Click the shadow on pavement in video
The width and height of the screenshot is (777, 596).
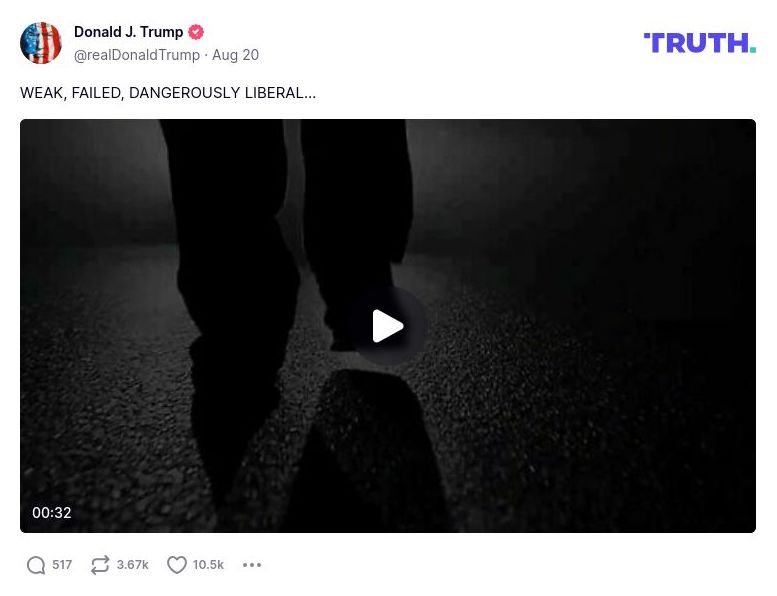[367, 446]
